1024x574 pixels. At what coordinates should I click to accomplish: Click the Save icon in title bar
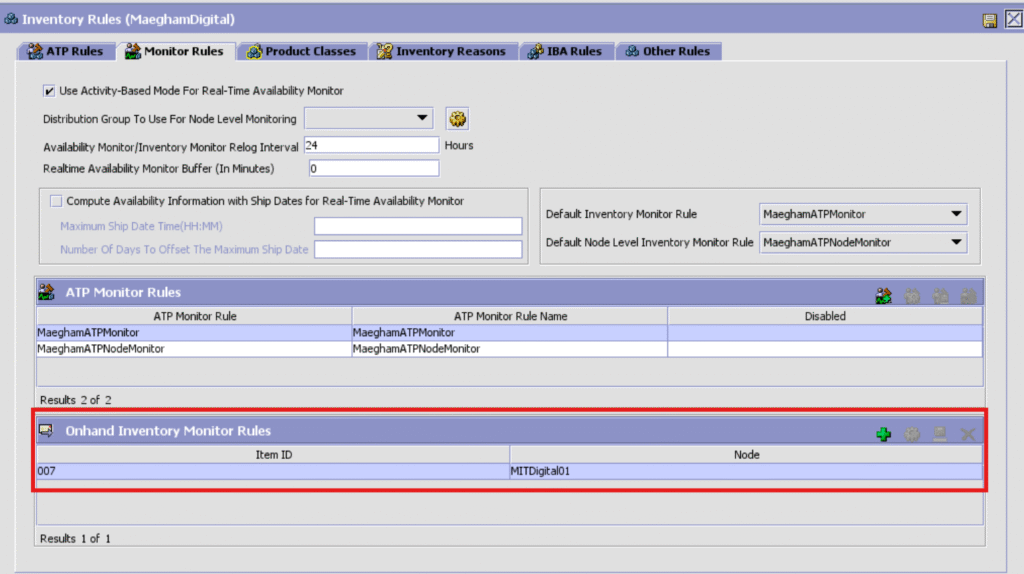click(x=990, y=20)
